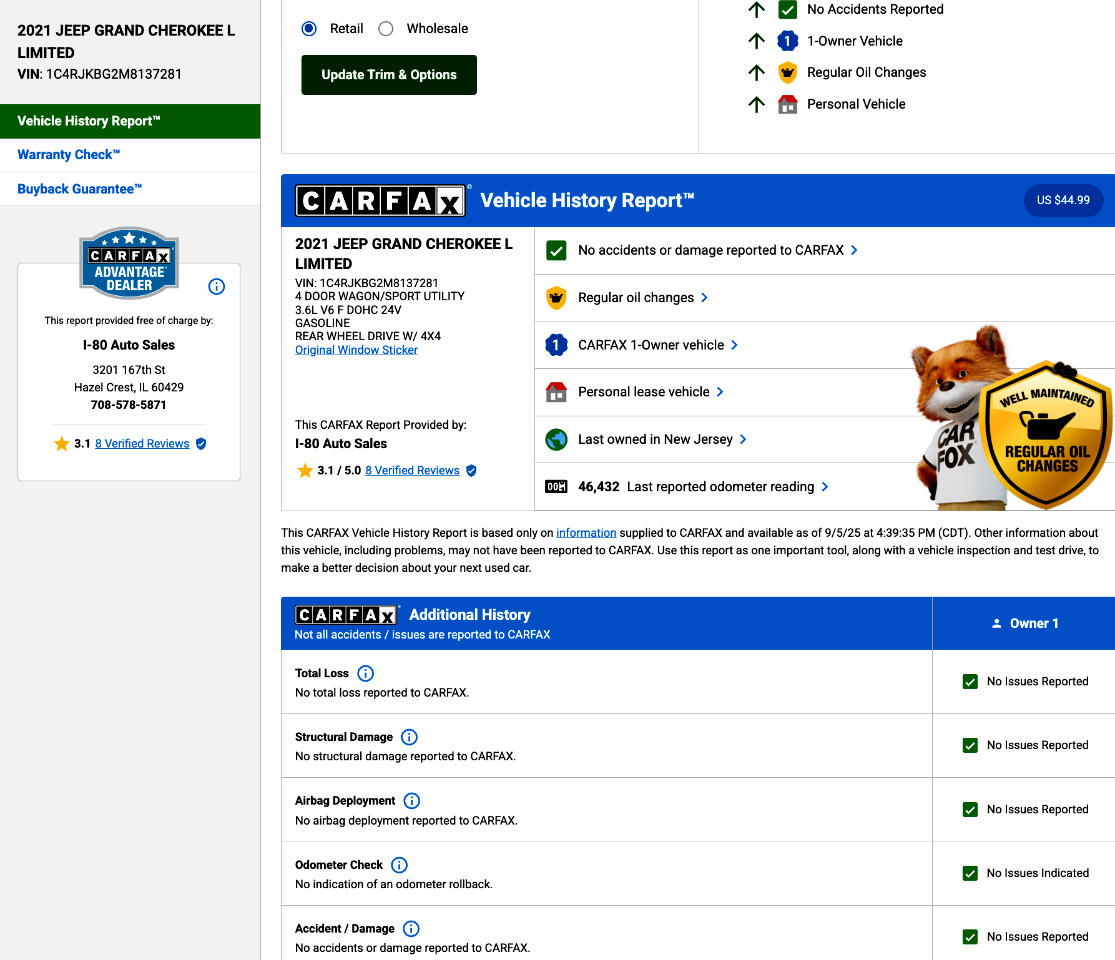Click Accident / Damage info icon
Image resolution: width=1115 pixels, height=960 pixels.
[x=411, y=929]
